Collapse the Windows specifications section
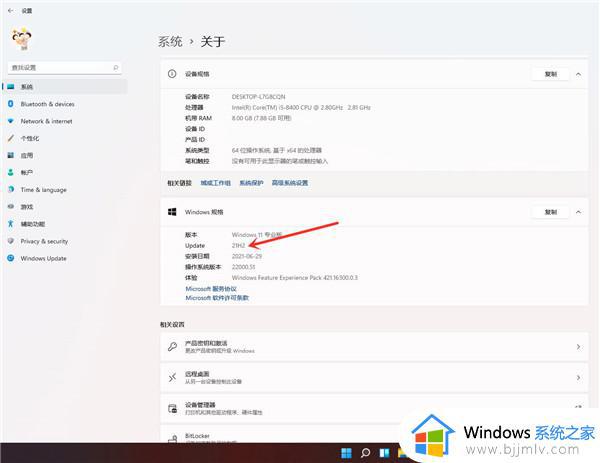This screenshot has width=600, height=463. coord(578,212)
